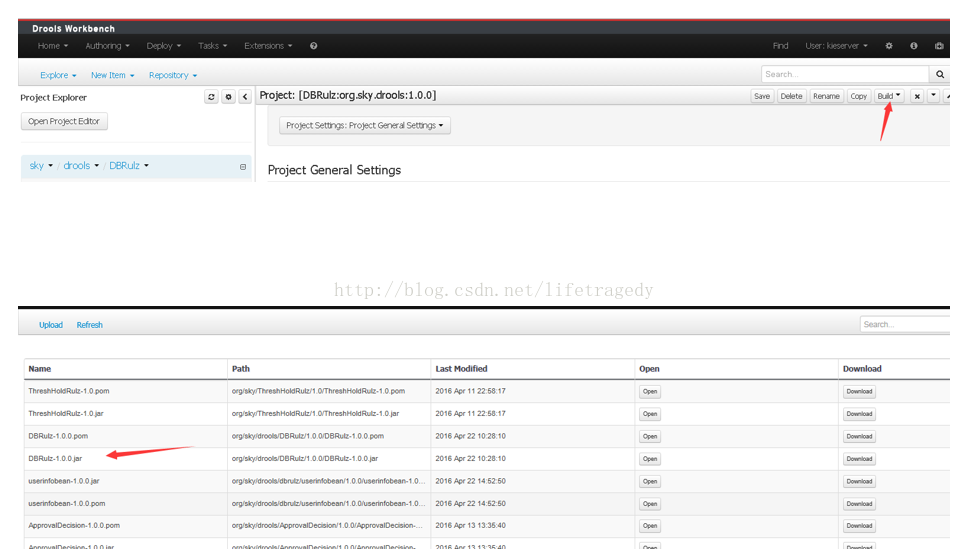This screenshot has height=559, width=968.
Task: Download ThreshHoldRulz-1.0.pom
Action: [x=859, y=392]
